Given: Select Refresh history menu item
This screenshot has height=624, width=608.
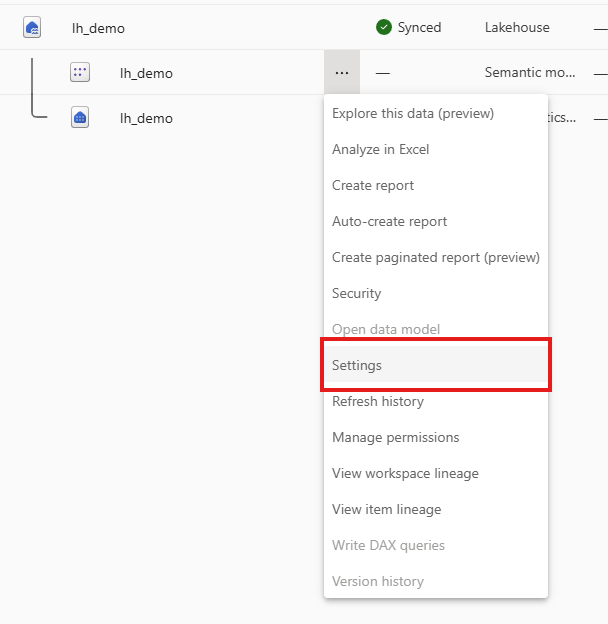Looking at the screenshot, I should pos(378,401).
